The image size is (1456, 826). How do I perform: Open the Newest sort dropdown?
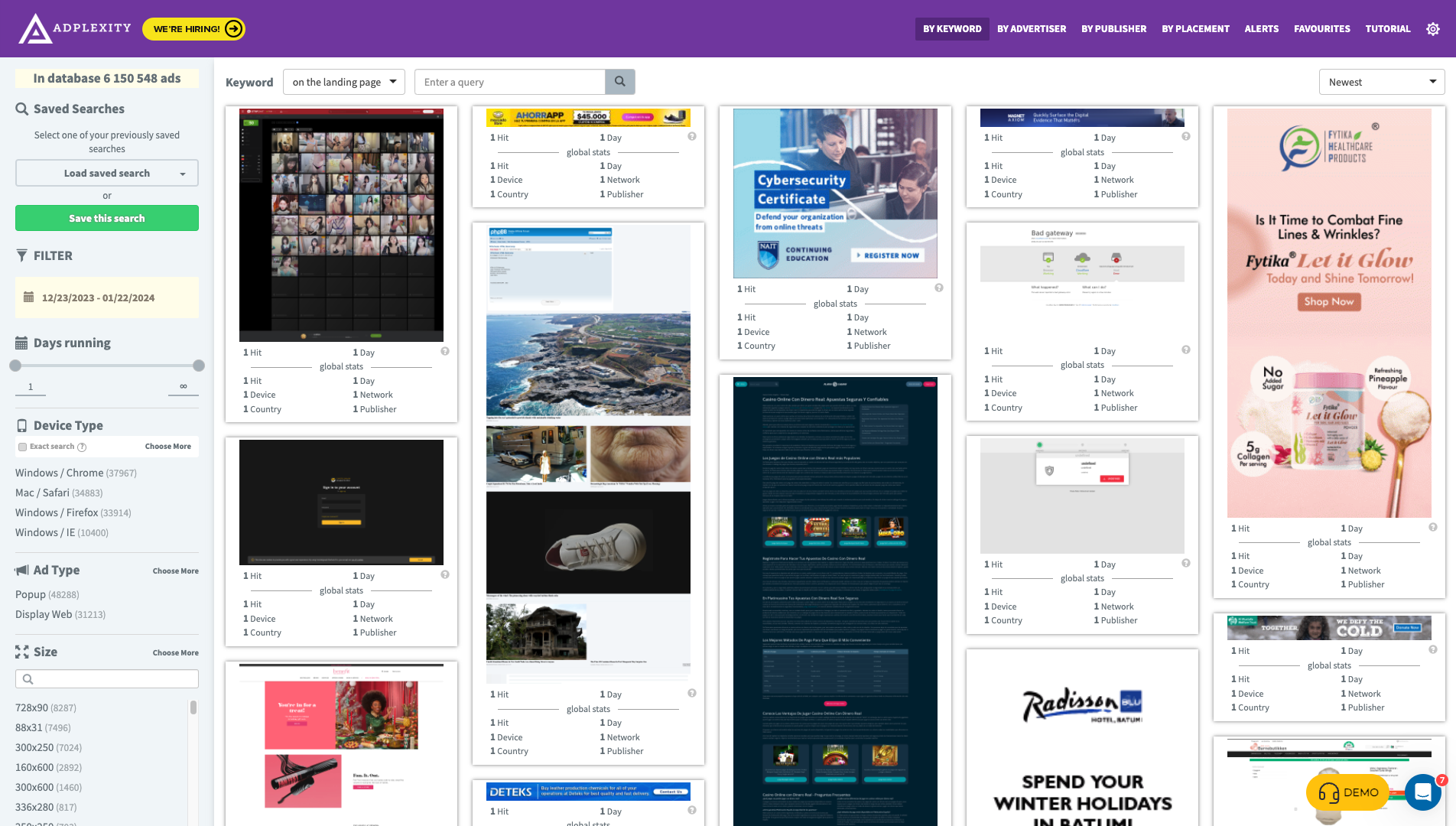tap(1381, 82)
